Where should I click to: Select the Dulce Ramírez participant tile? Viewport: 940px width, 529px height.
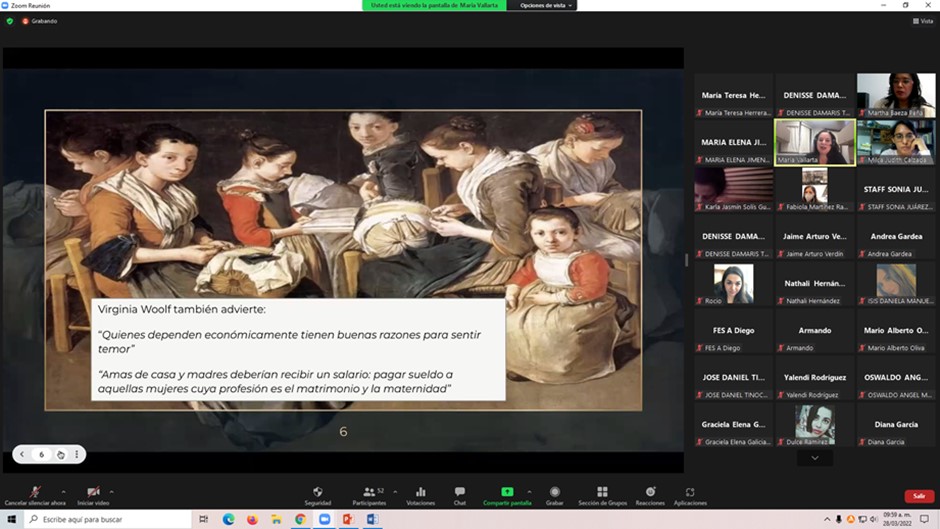click(x=815, y=425)
